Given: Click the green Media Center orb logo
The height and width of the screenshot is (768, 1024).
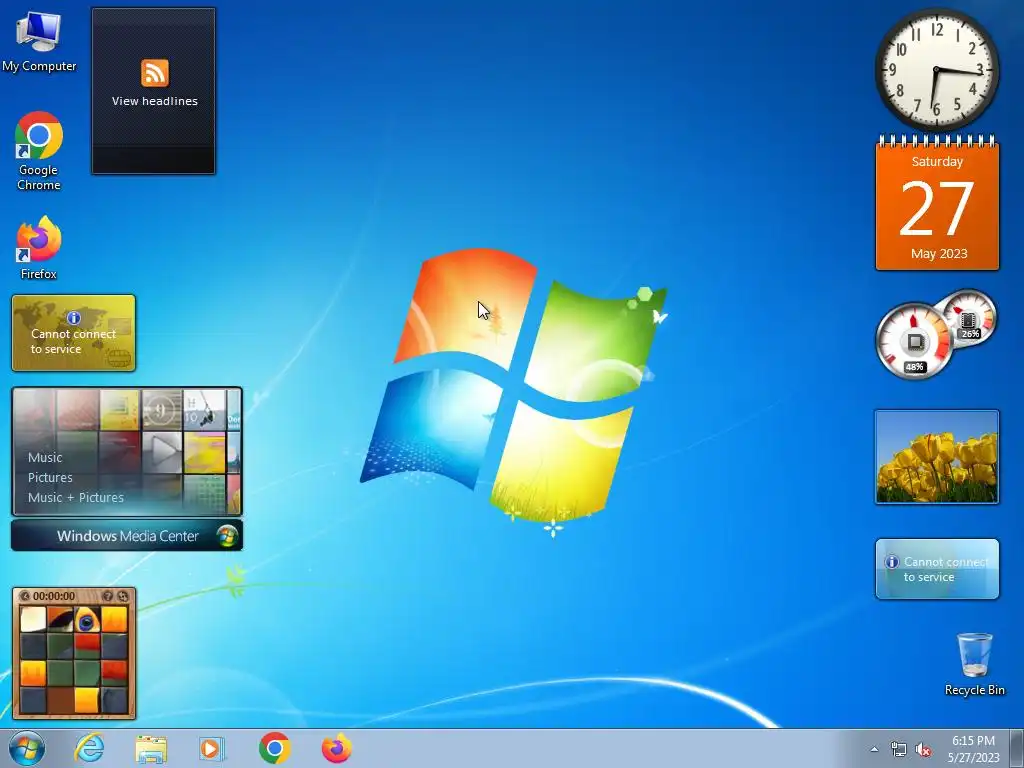Looking at the screenshot, I should click(x=227, y=536).
